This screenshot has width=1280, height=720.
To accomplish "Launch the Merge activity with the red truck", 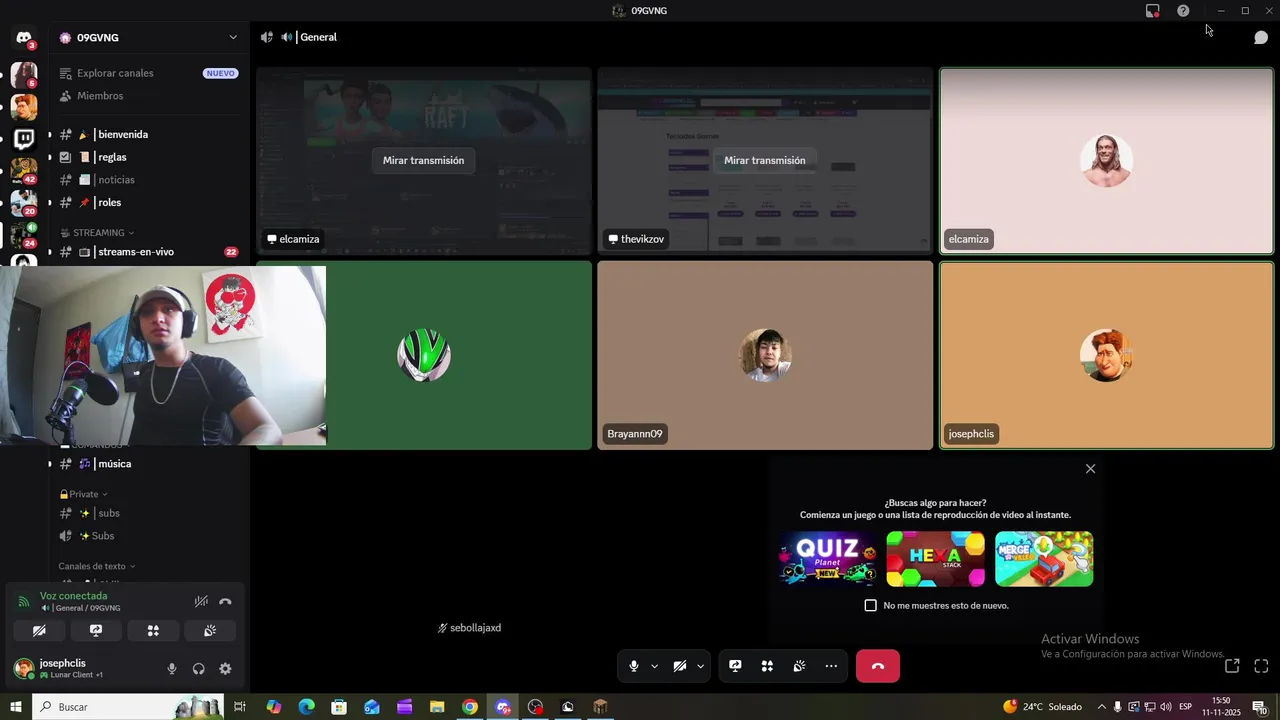I will click(1044, 559).
